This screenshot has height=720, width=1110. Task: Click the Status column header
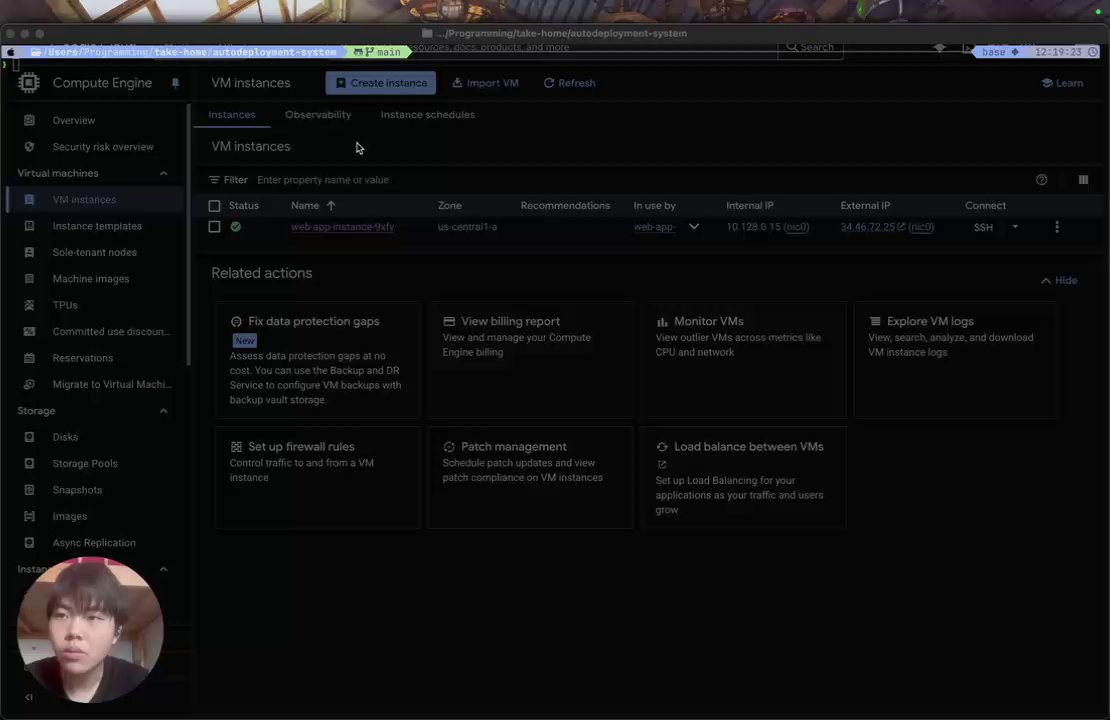coord(244,206)
